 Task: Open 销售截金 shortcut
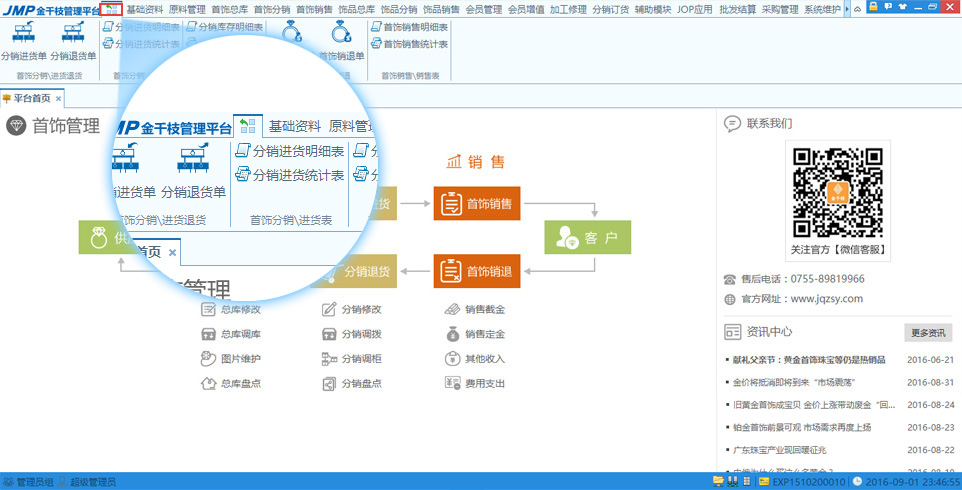click(475, 310)
